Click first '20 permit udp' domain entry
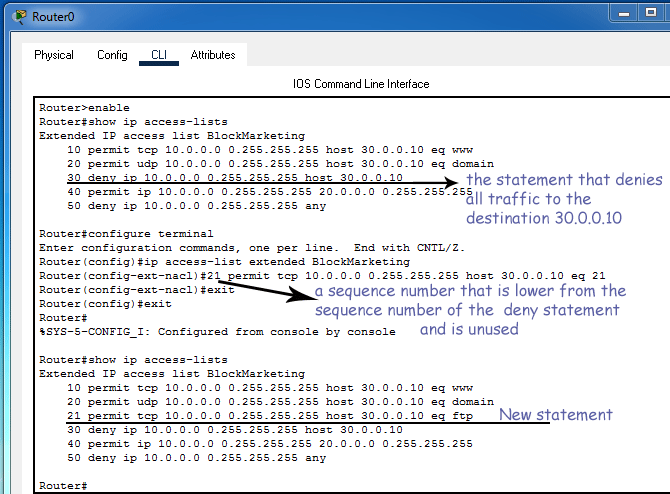Viewport: 670px width, 494px height. coord(280,164)
